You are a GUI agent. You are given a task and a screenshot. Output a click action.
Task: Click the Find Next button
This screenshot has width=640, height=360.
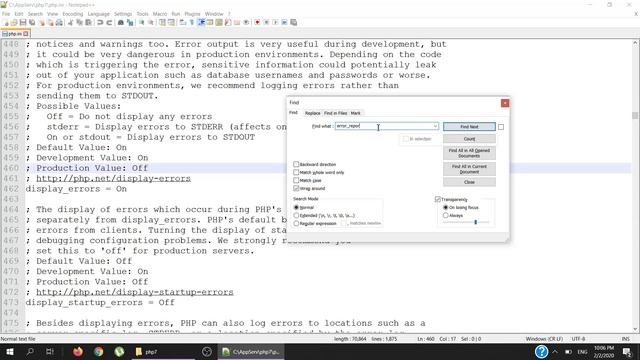(469, 127)
